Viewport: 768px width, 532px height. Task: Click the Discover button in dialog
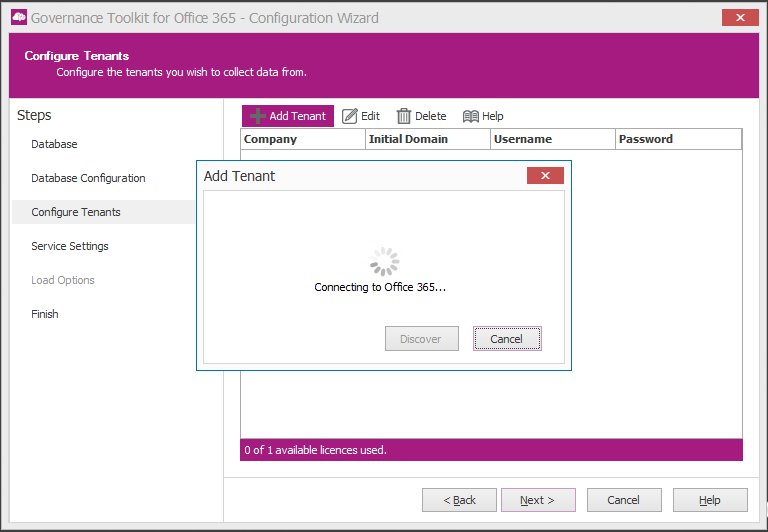(x=422, y=339)
